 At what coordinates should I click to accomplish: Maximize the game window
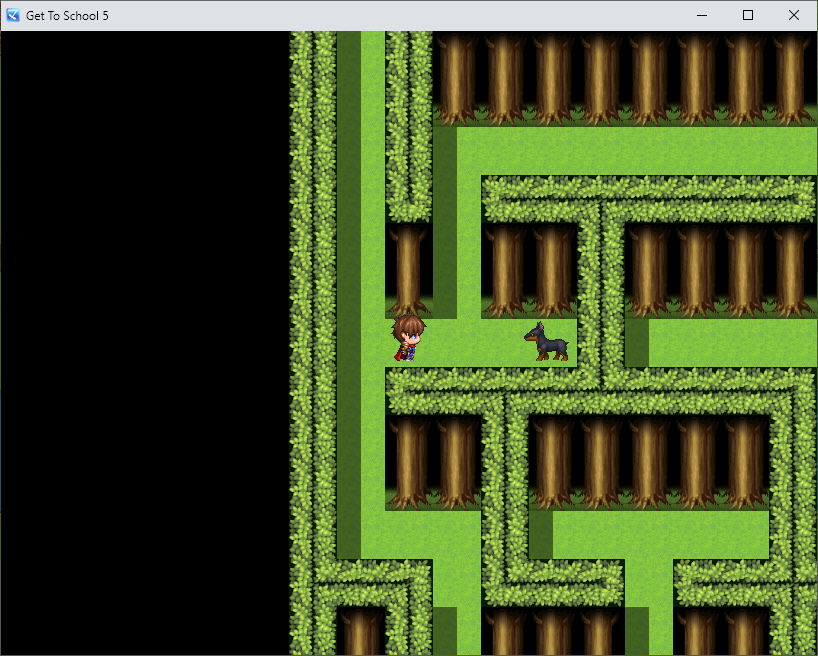[x=748, y=15]
